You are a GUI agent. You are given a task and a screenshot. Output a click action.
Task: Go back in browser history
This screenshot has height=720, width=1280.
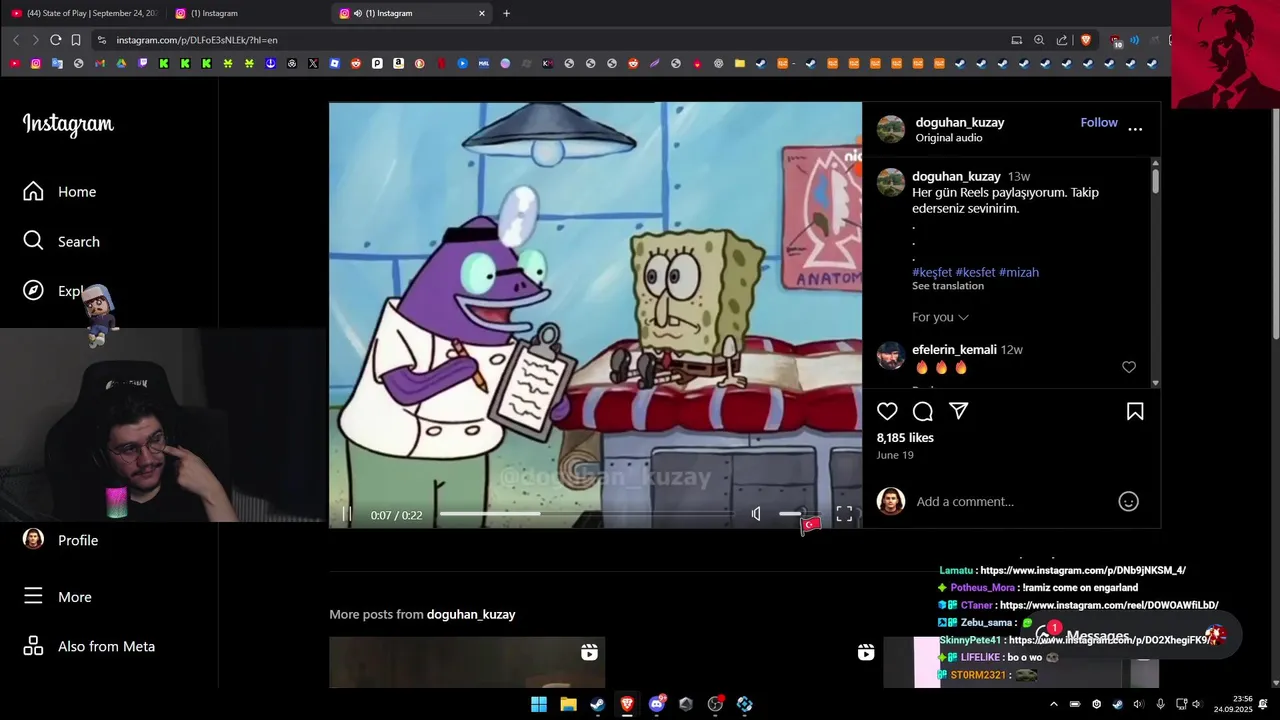click(15, 40)
